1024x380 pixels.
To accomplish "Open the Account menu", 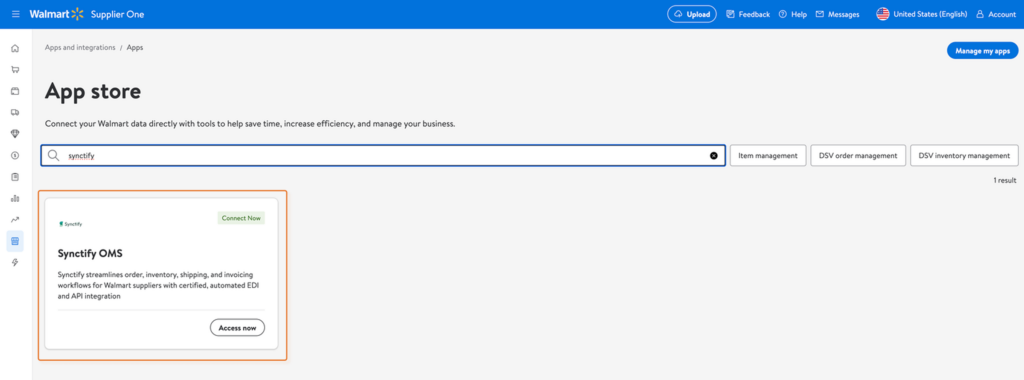I will [996, 14].
